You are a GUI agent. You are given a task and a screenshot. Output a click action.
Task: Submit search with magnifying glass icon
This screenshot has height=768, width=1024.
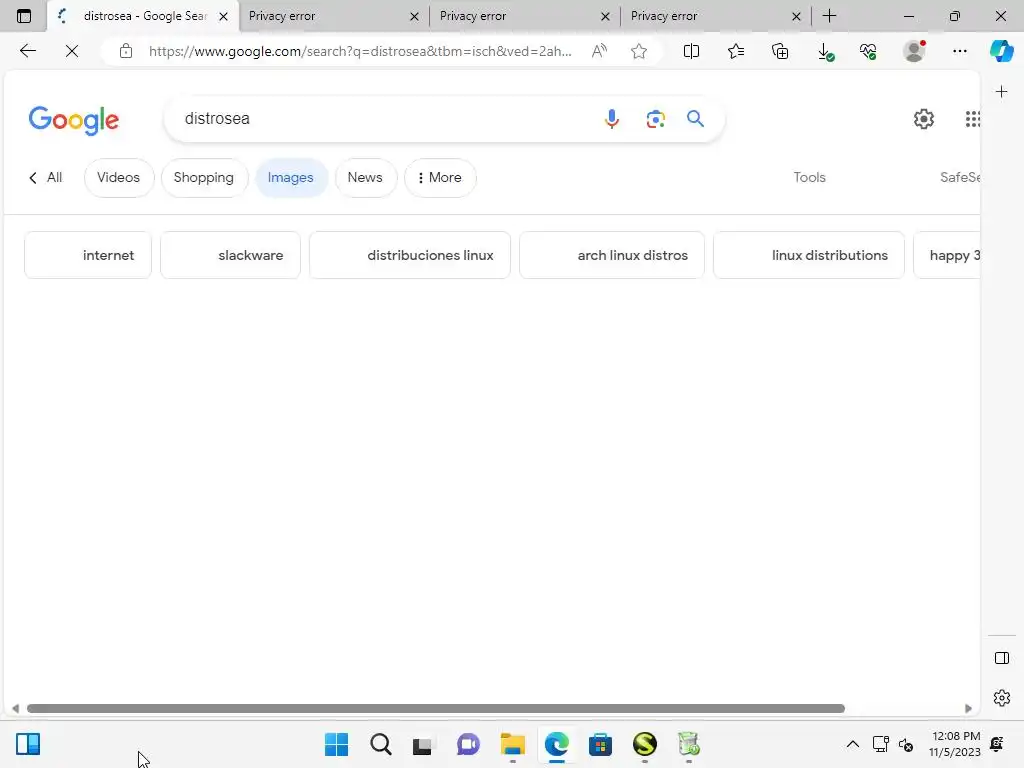point(695,119)
